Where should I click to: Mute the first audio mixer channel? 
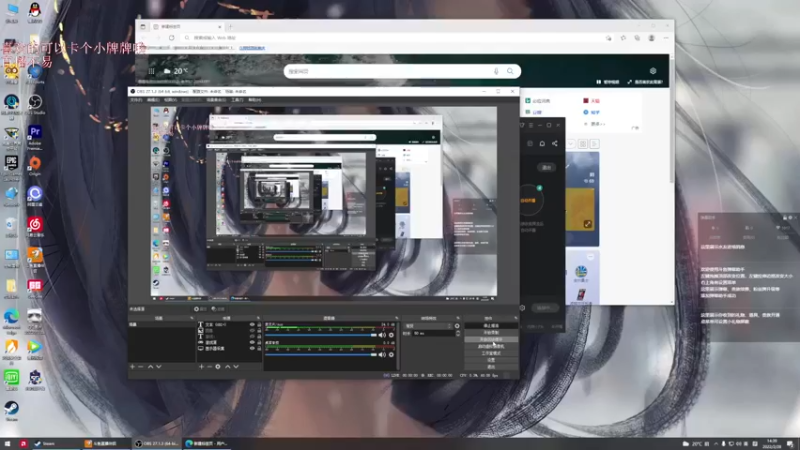[382, 335]
